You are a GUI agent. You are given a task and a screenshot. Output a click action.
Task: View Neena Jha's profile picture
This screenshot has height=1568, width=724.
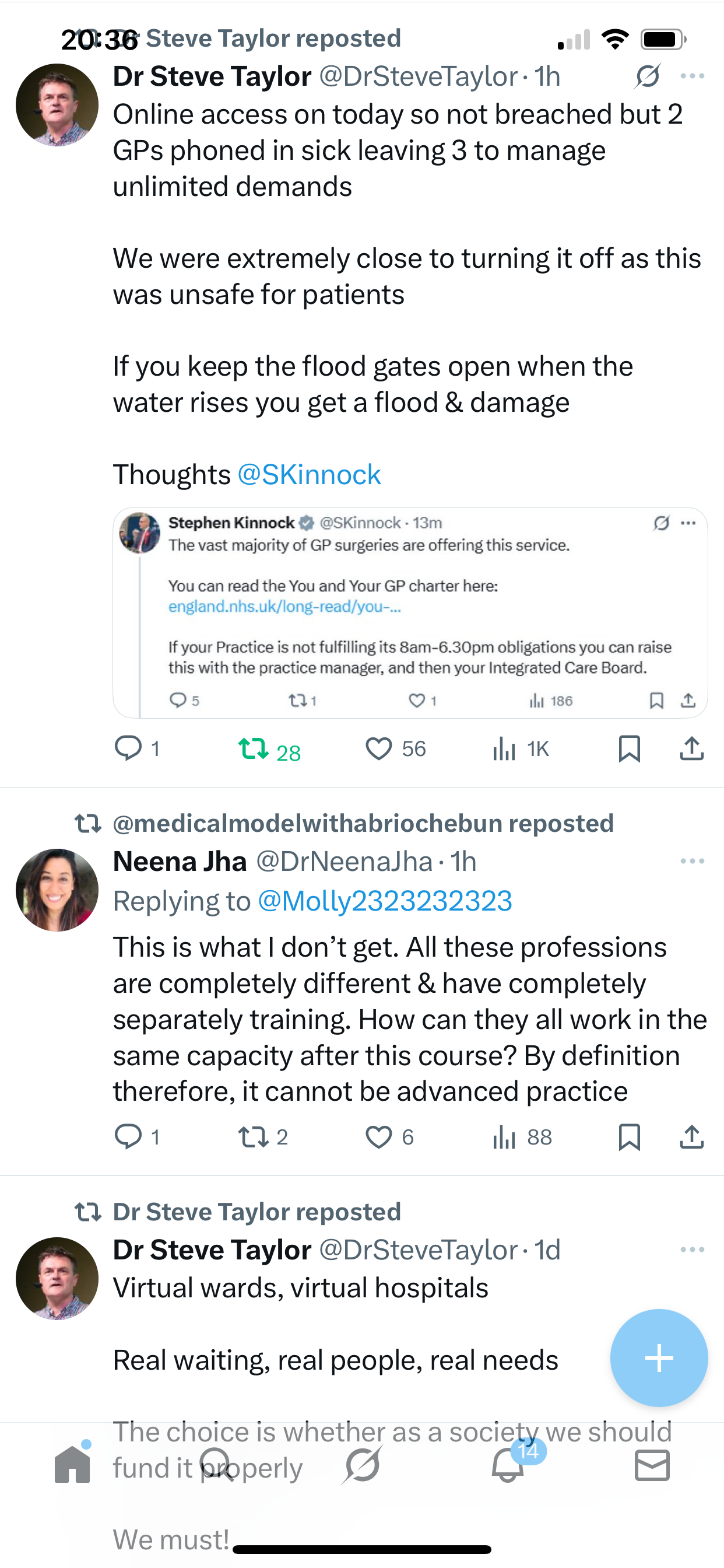click(x=57, y=890)
